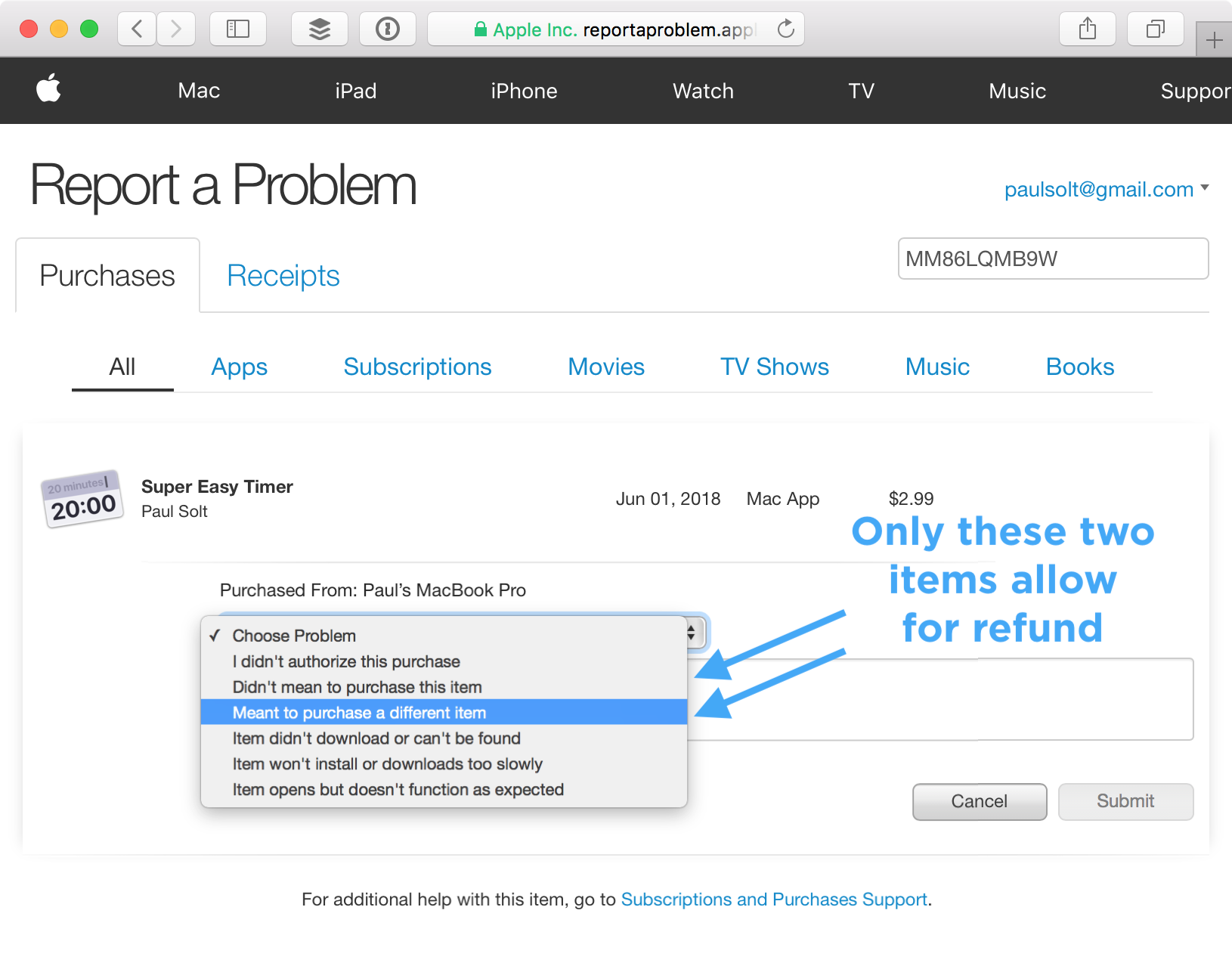
Task: Select 'Didn't mean to purchase this item'
Action: click(444, 687)
